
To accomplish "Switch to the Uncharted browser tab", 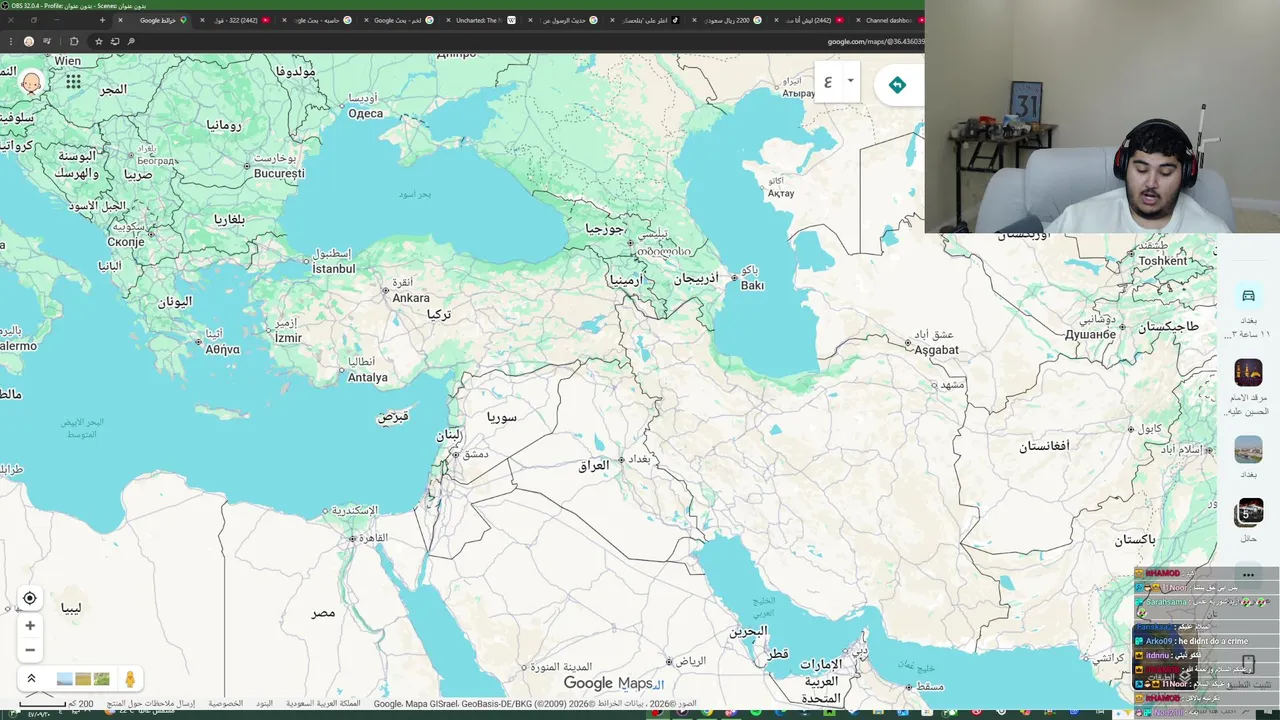I will coord(480,20).
